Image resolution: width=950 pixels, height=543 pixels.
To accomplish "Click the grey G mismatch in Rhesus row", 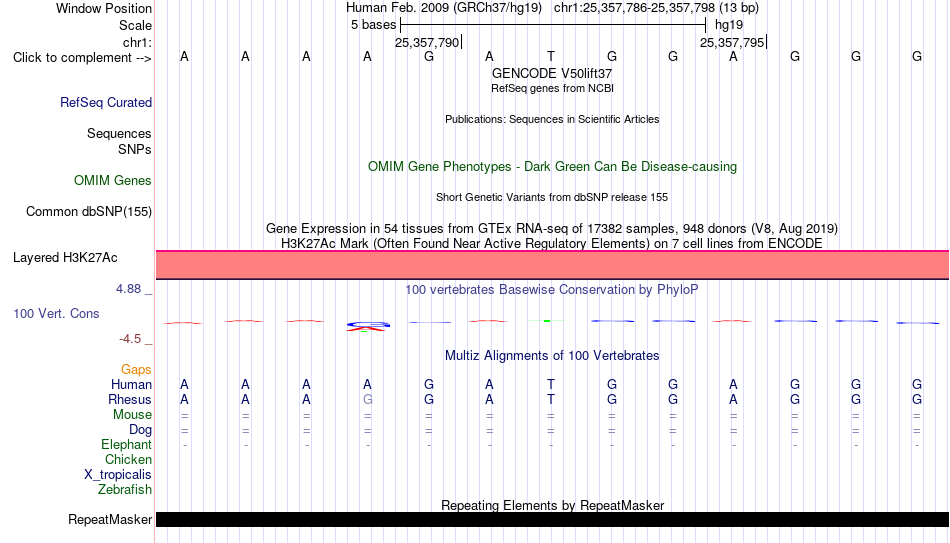I will (367, 400).
